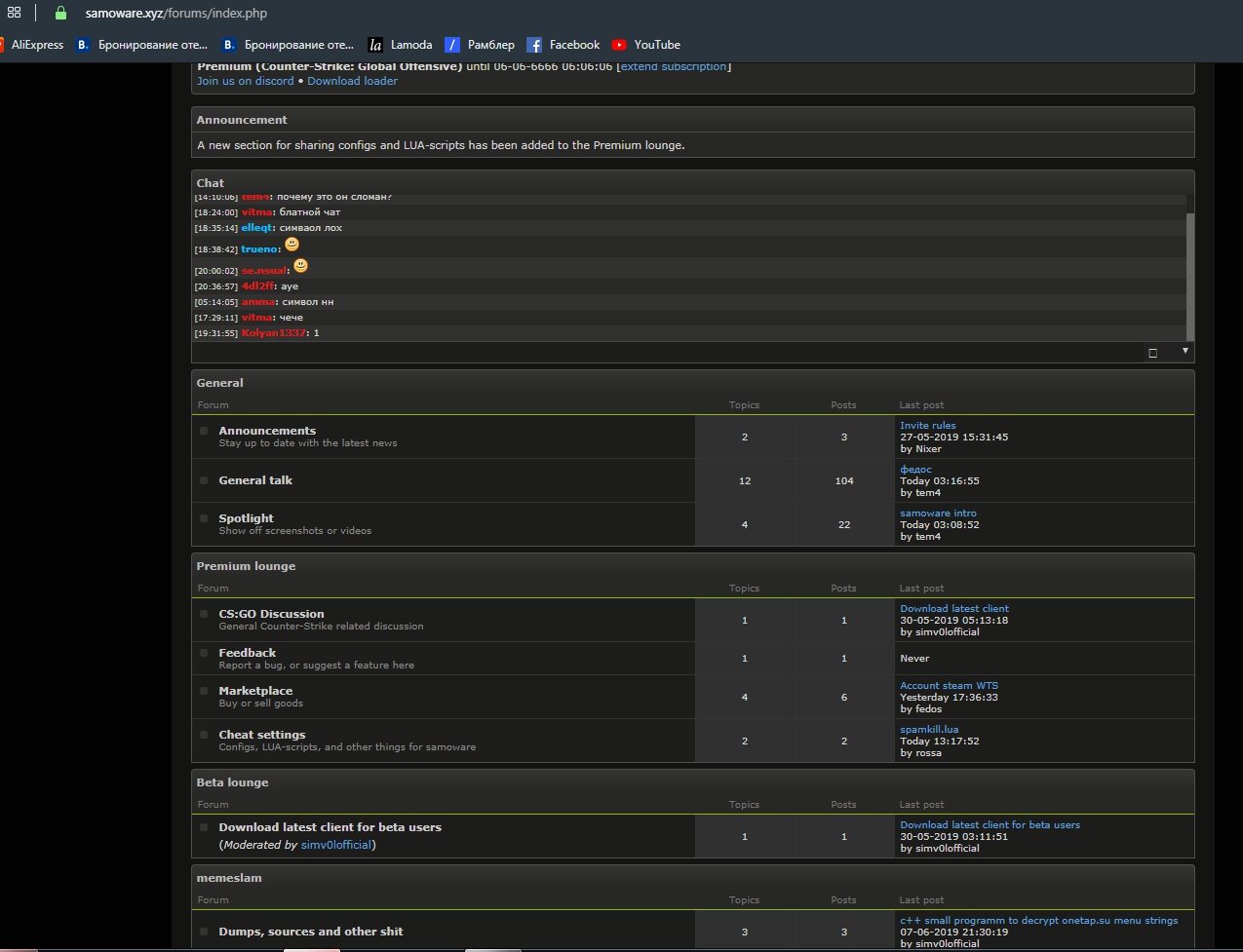Toggle the small checkbox below the chat
This screenshot has height=952, width=1243.
(1152, 353)
